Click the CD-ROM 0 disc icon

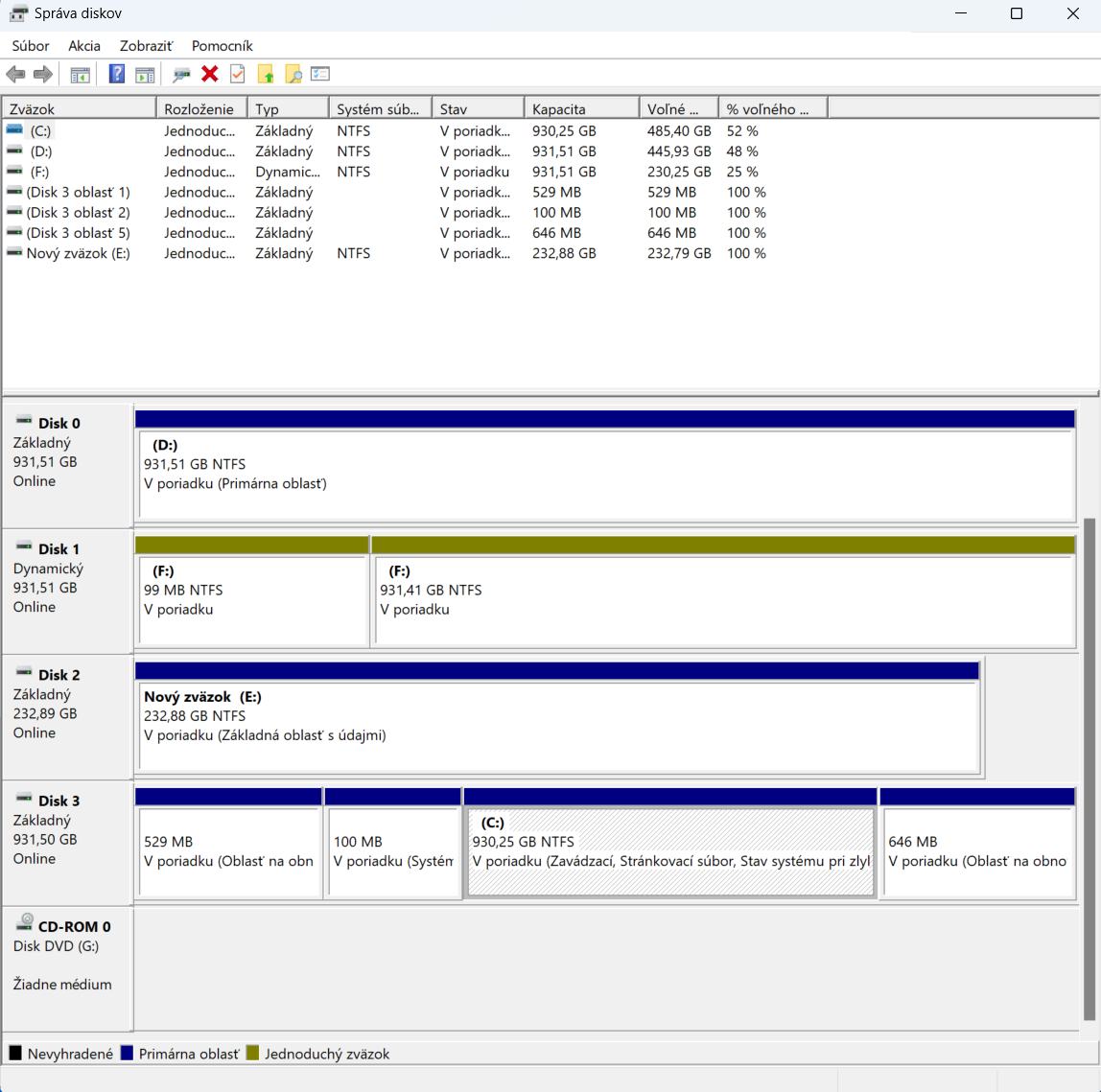(x=25, y=922)
